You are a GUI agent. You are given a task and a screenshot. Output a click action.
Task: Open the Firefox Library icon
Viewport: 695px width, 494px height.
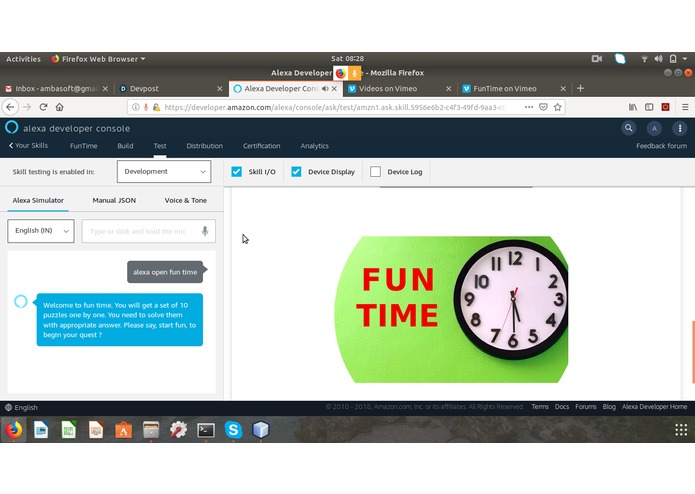click(633, 107)
